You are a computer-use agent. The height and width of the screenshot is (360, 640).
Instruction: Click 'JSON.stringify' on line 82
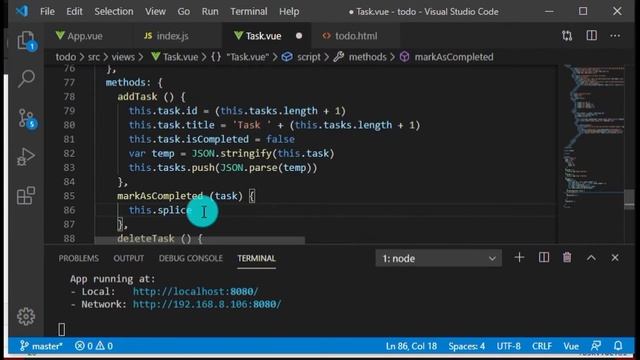tap(232, 153)
